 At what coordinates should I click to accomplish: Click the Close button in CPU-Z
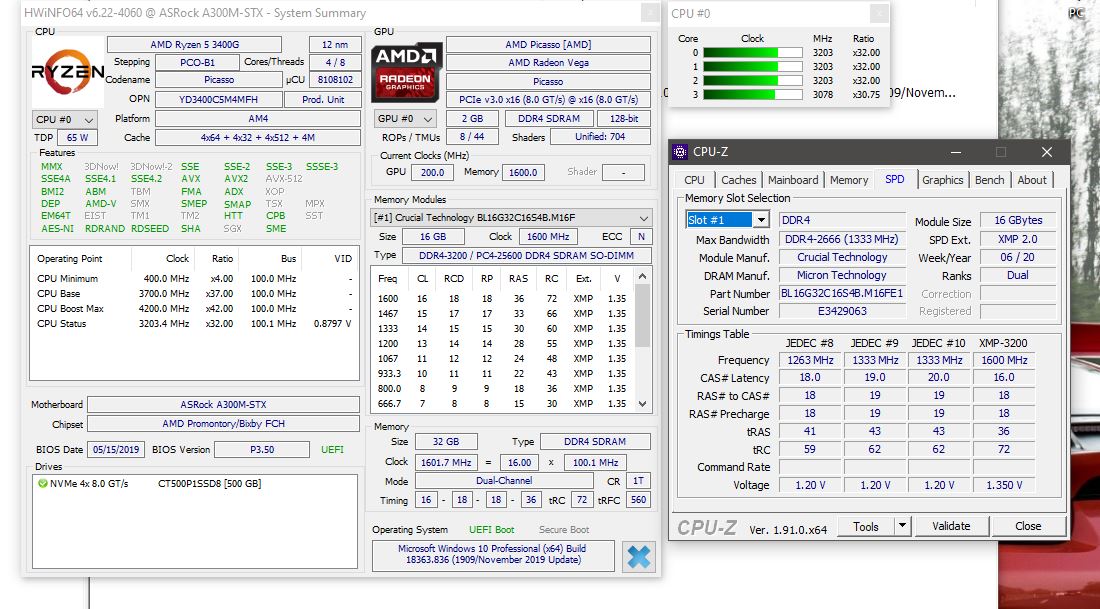click(x=1028, y=526)
